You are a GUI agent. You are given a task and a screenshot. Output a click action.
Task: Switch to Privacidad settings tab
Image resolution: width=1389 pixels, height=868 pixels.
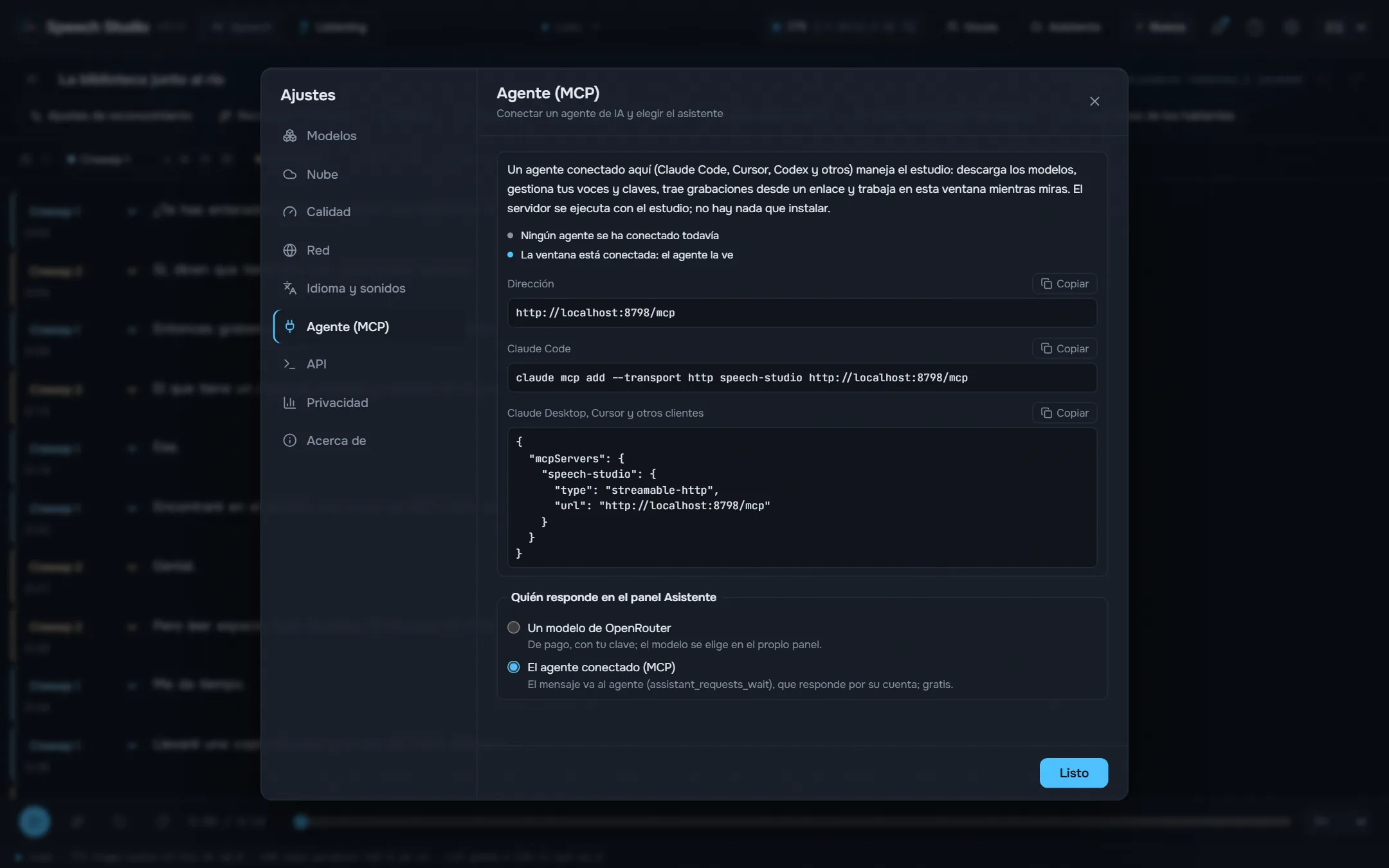coord(369,402)
